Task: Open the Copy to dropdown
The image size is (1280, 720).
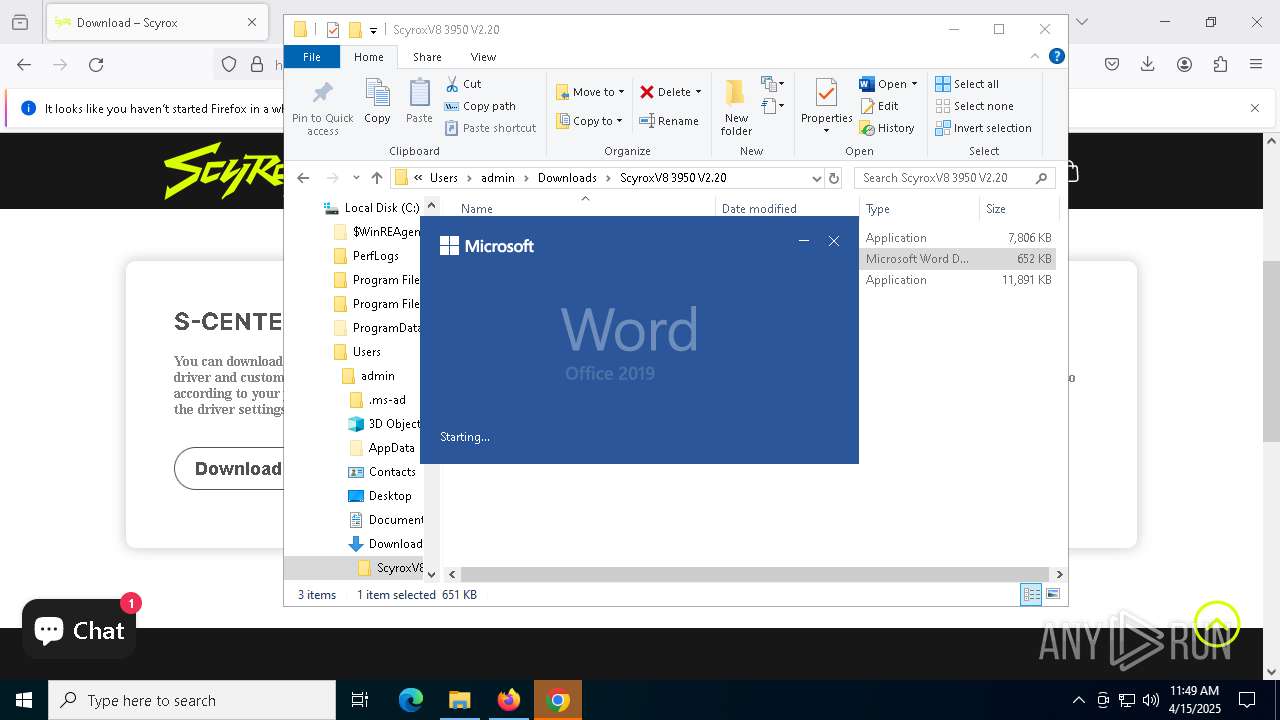Action: (589, 121)
